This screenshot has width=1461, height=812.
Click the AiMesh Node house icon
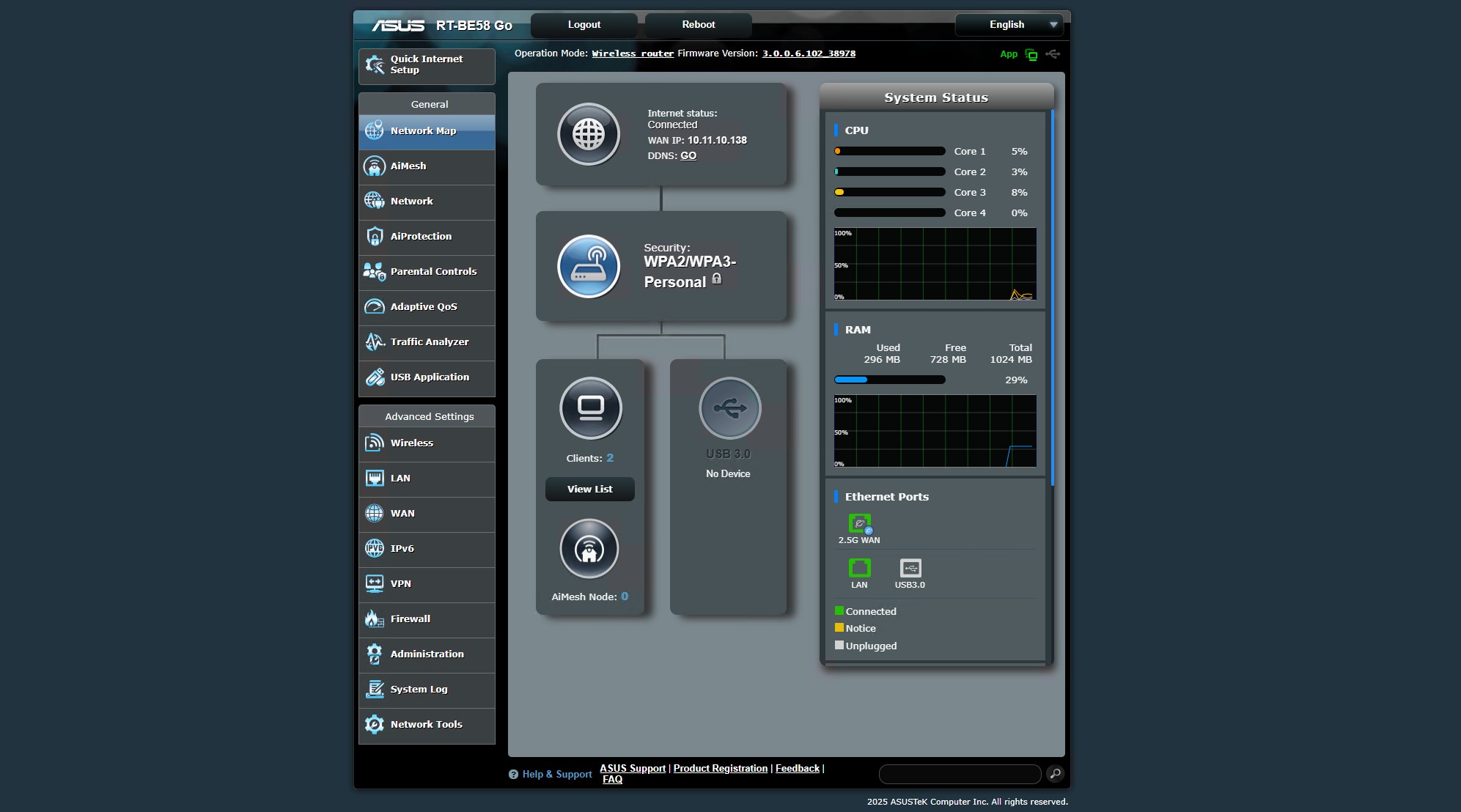point(589,549)
